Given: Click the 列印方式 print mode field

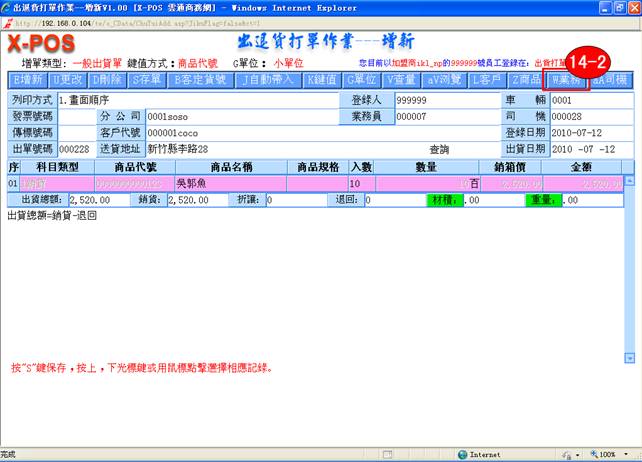Looking at the screenshot, I should tap(200, 100).
